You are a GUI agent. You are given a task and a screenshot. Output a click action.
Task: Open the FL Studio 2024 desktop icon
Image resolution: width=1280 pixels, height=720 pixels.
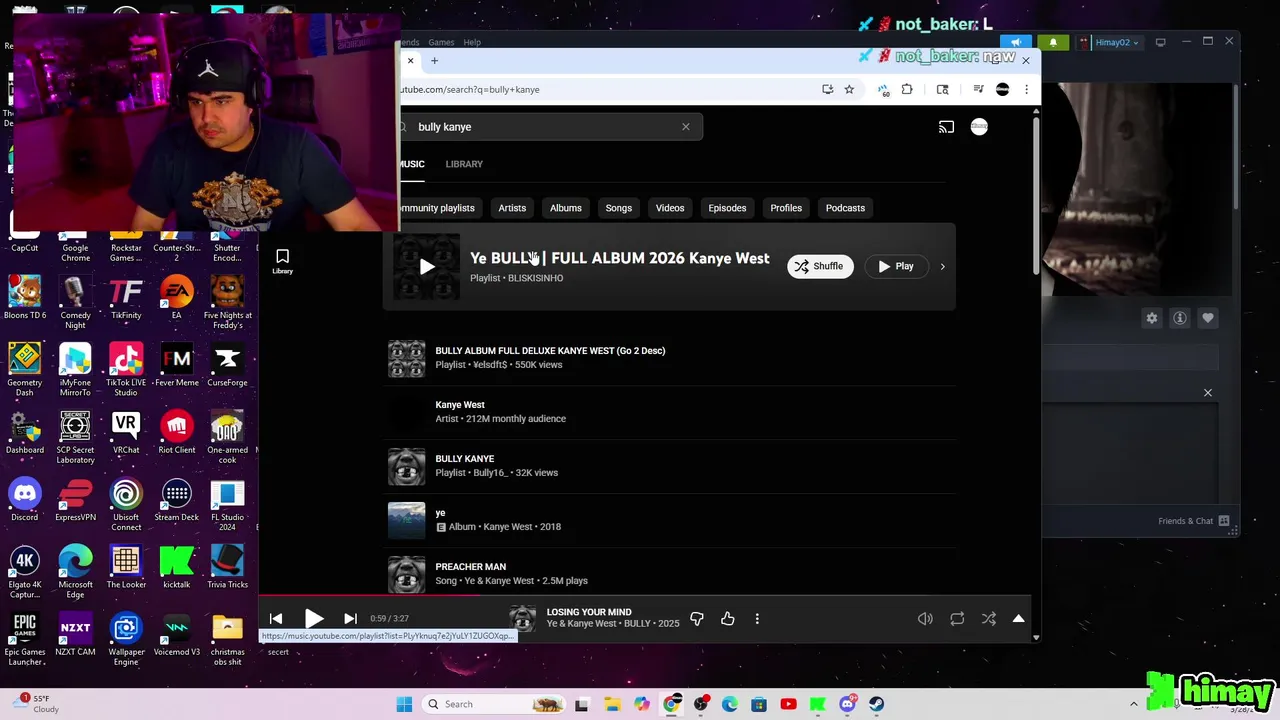[x=227, y=504]
